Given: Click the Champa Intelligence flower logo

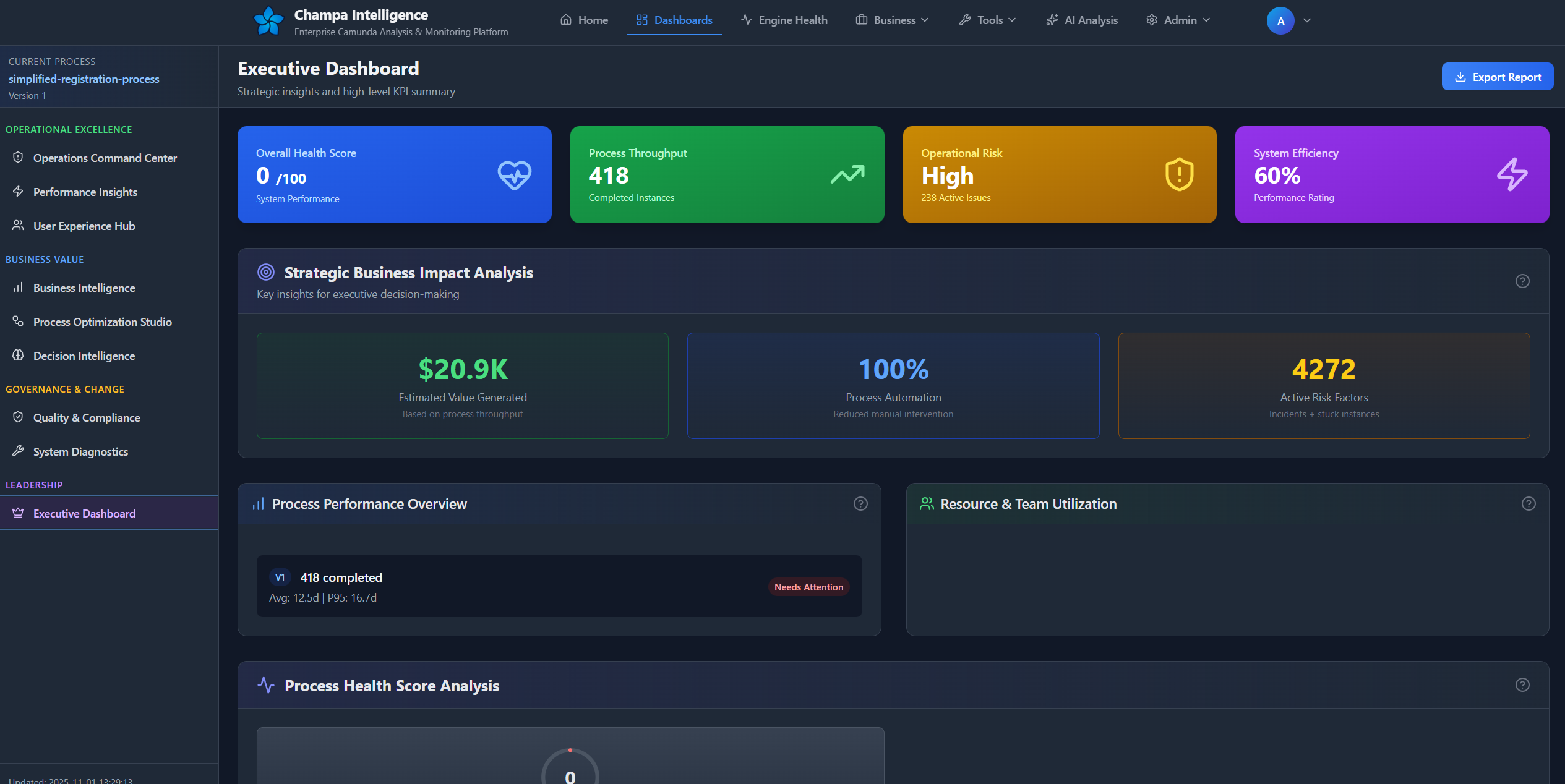Looking at the screenshot, I should coord(268,21).
